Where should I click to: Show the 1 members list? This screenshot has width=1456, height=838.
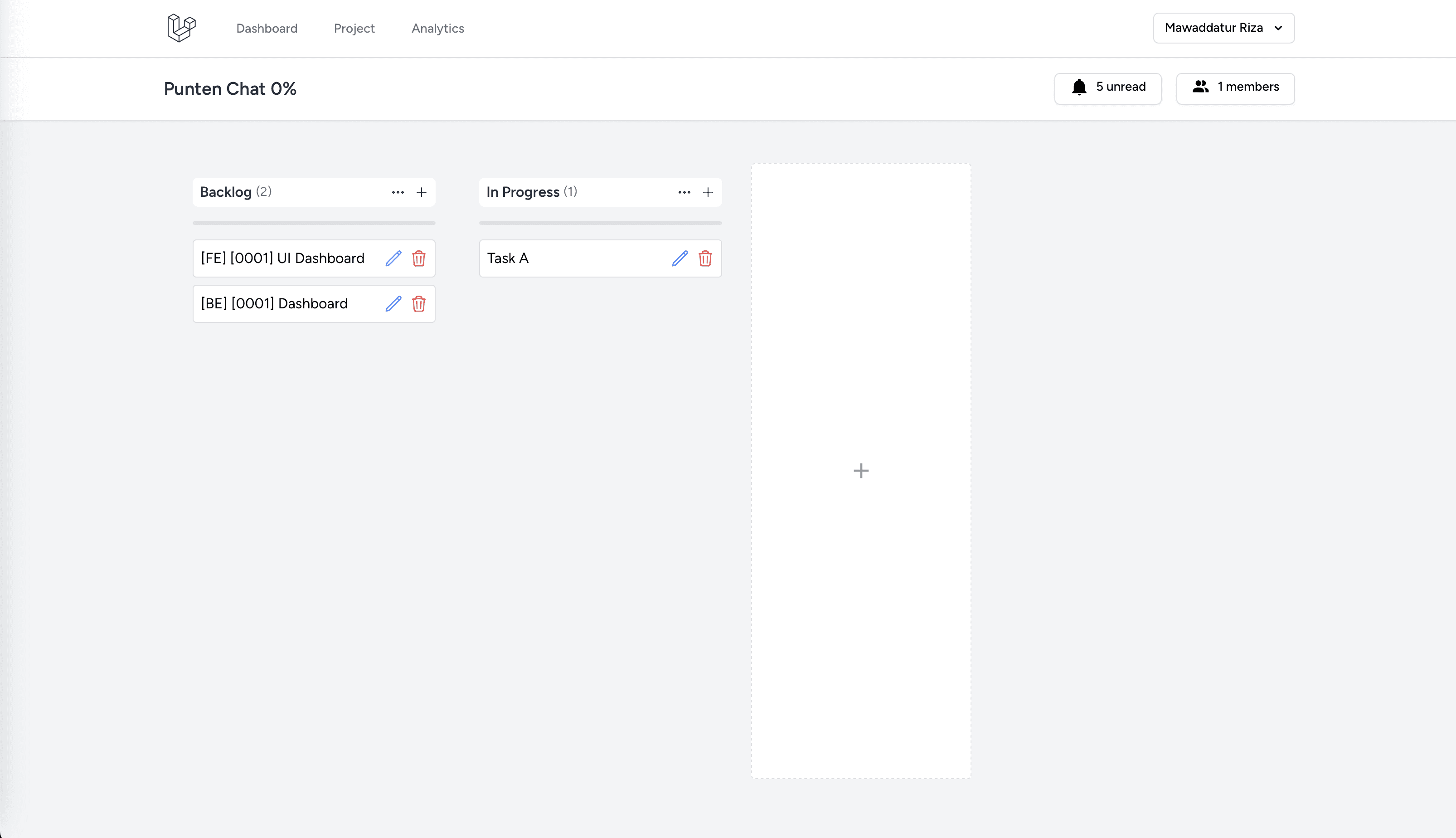[1235, 88]
